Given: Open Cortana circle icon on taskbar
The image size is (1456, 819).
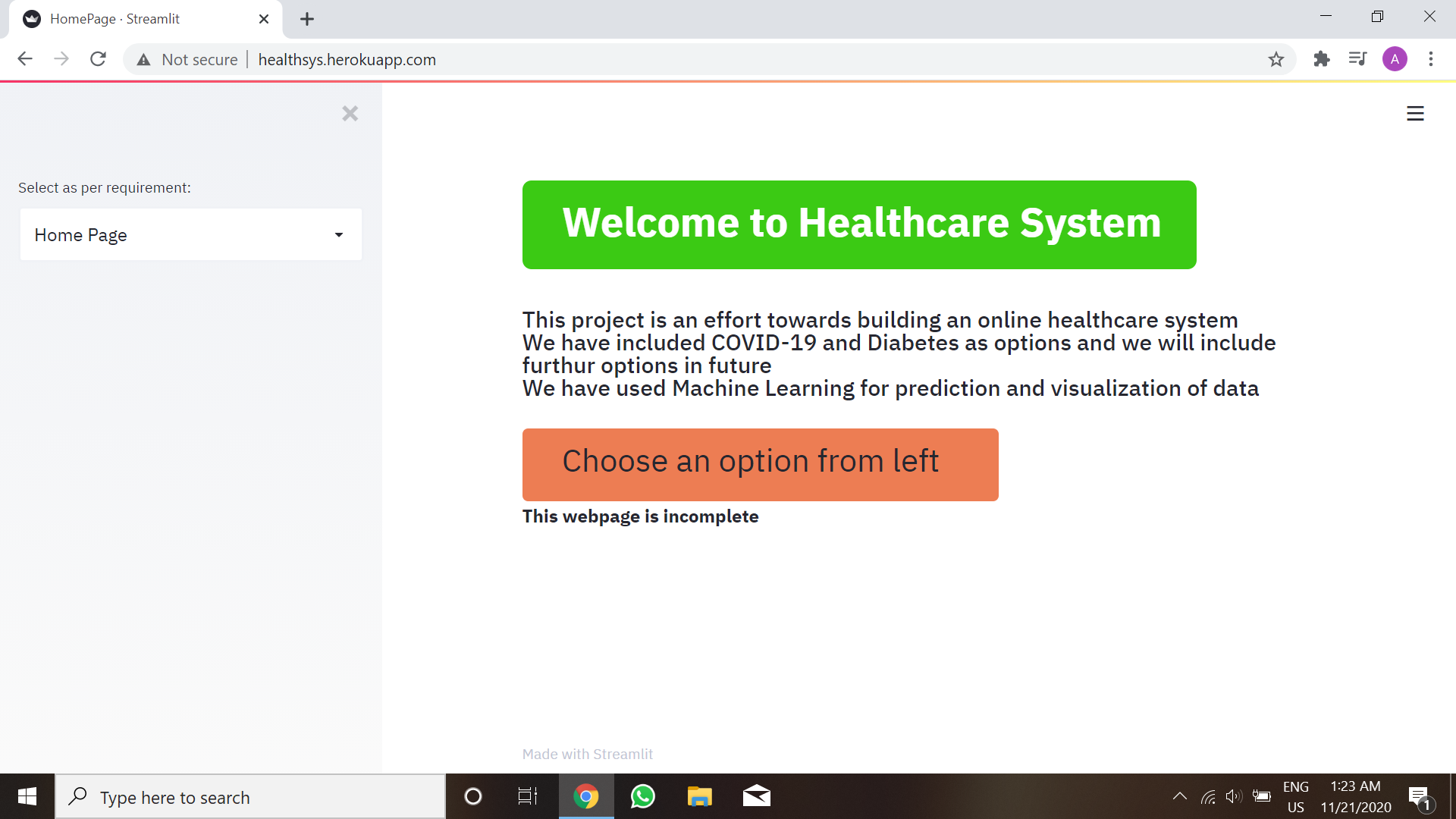Looking at the screenshot, I should 473,796.
